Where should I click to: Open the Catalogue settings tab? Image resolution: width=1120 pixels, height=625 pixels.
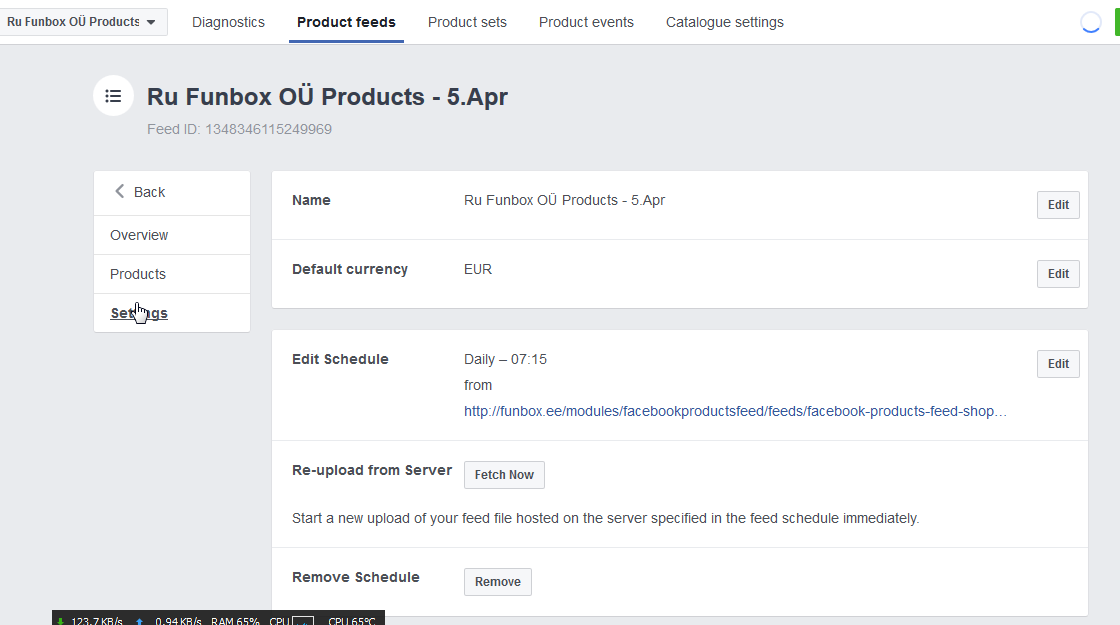tap(725, 22)
